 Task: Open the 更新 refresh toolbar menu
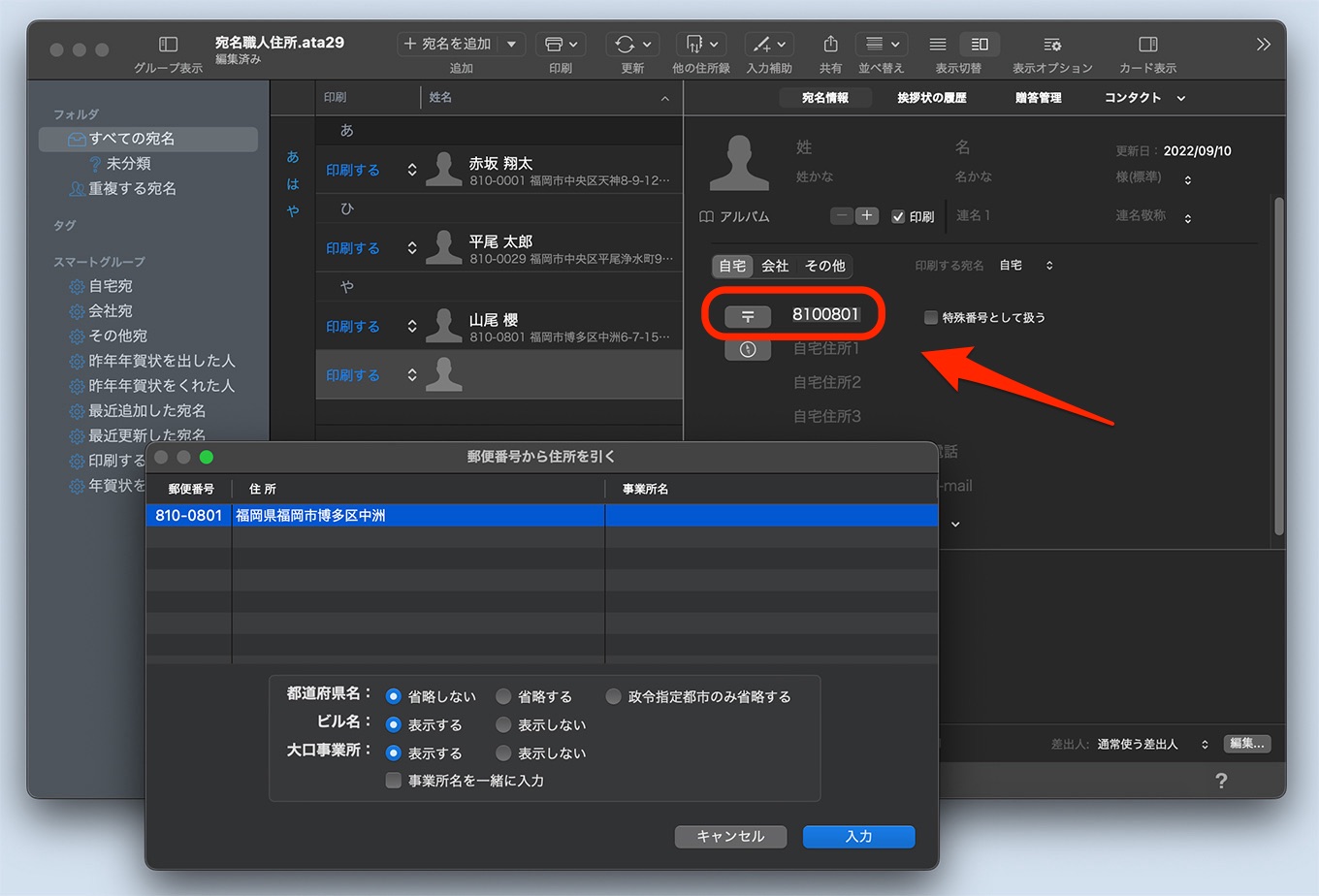[632, 44]
